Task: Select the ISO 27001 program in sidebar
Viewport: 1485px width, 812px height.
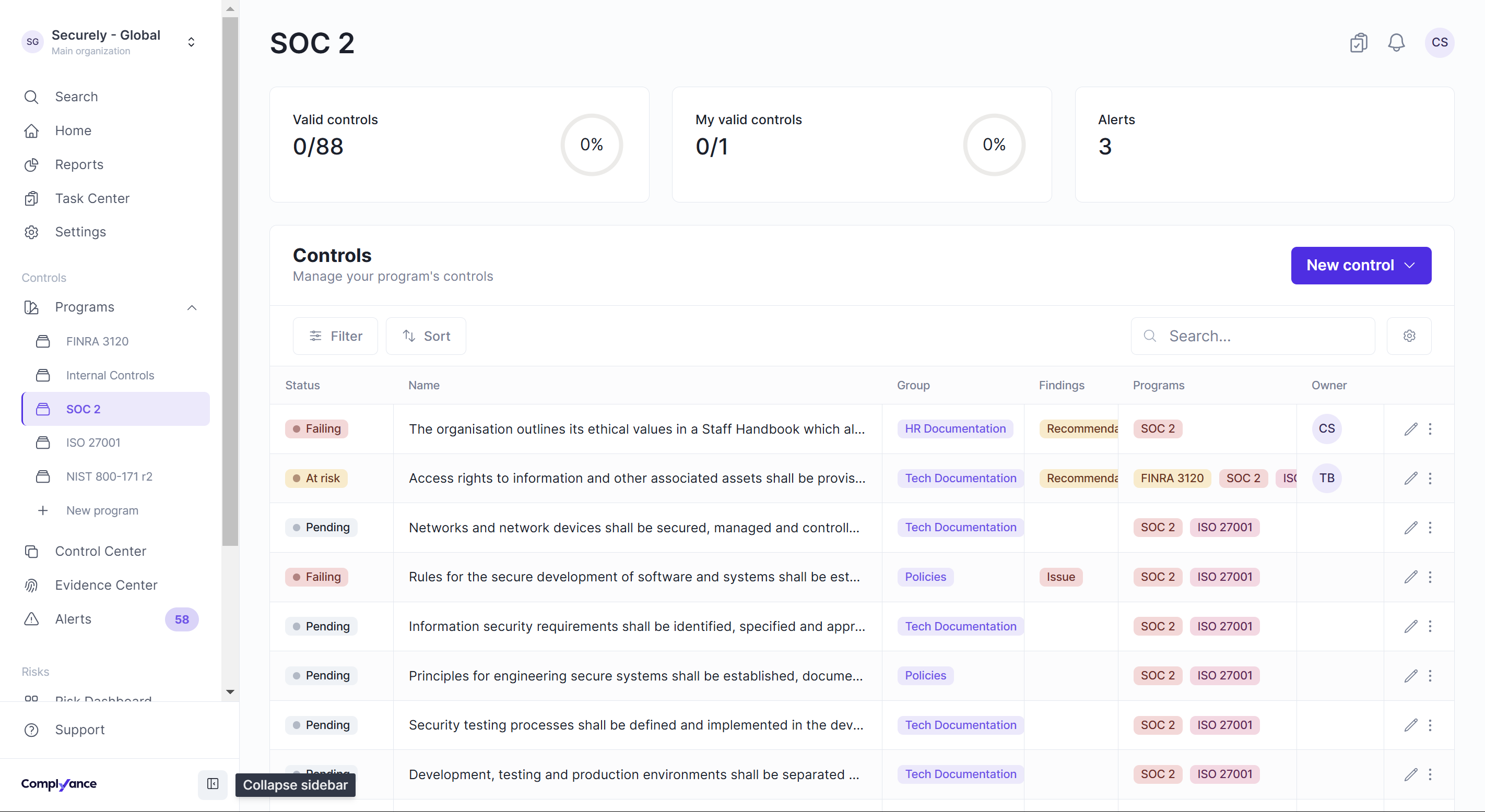Action: pyautogui.click(x=93, y=442)
